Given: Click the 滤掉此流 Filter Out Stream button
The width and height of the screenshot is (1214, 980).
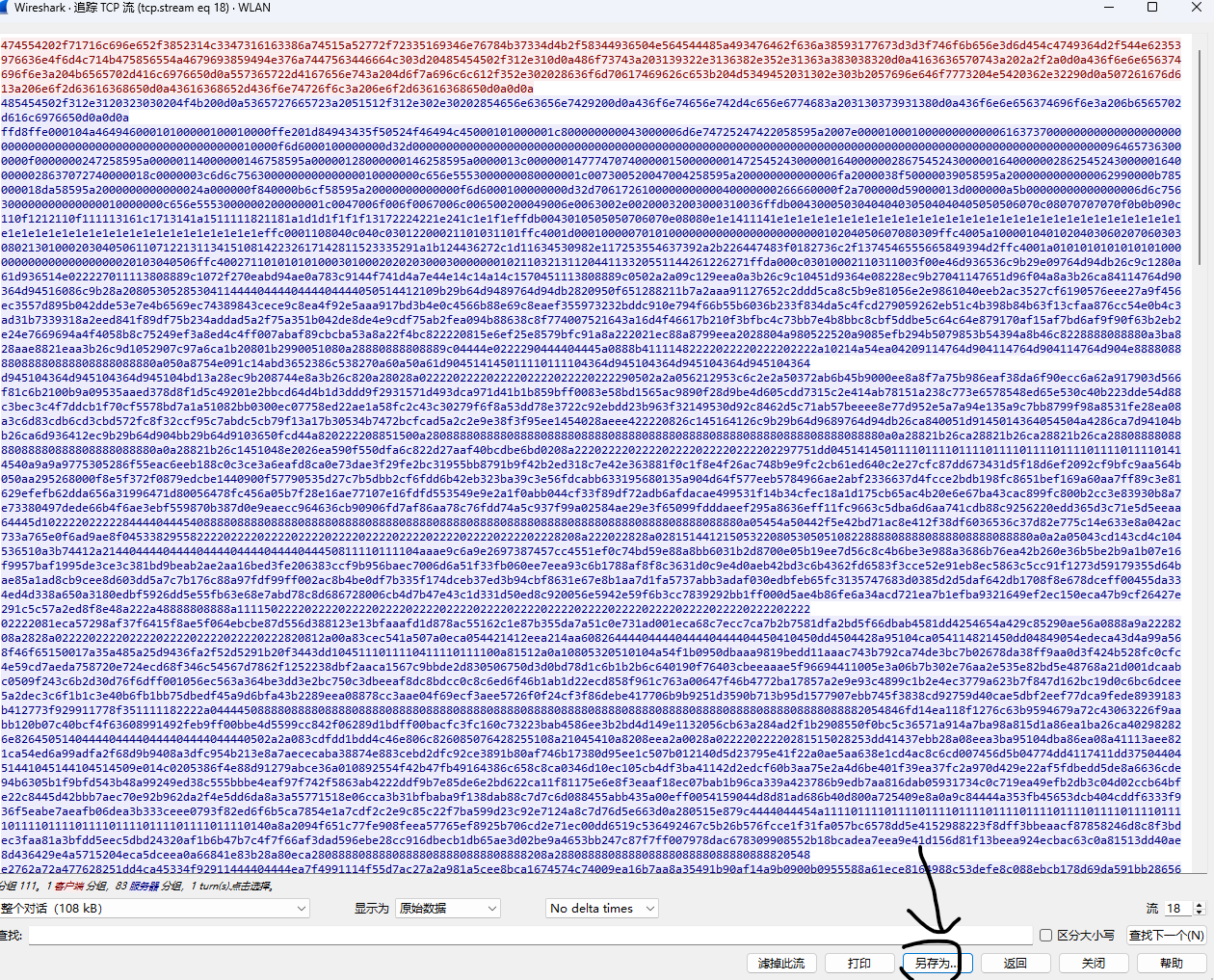Looking at the screenshot, I should coord(781,963).
